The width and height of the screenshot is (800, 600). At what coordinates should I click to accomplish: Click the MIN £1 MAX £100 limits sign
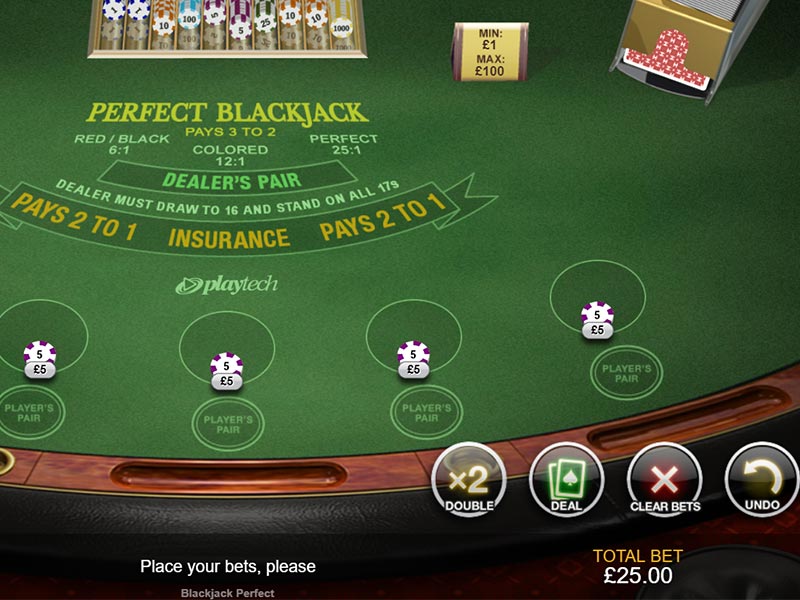click(x=490, y=52)
